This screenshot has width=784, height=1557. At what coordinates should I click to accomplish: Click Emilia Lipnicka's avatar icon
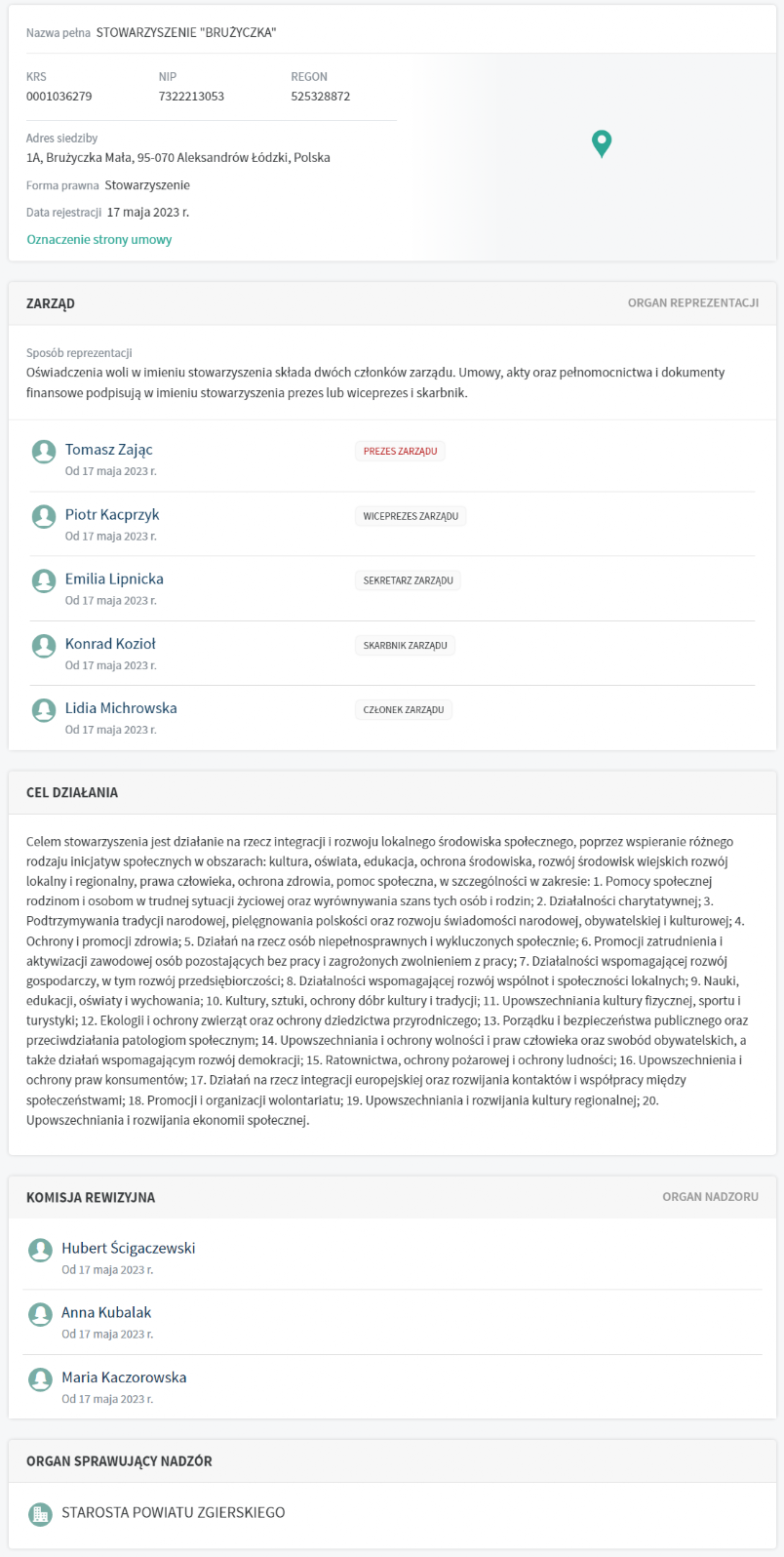(x=44, y=580)
